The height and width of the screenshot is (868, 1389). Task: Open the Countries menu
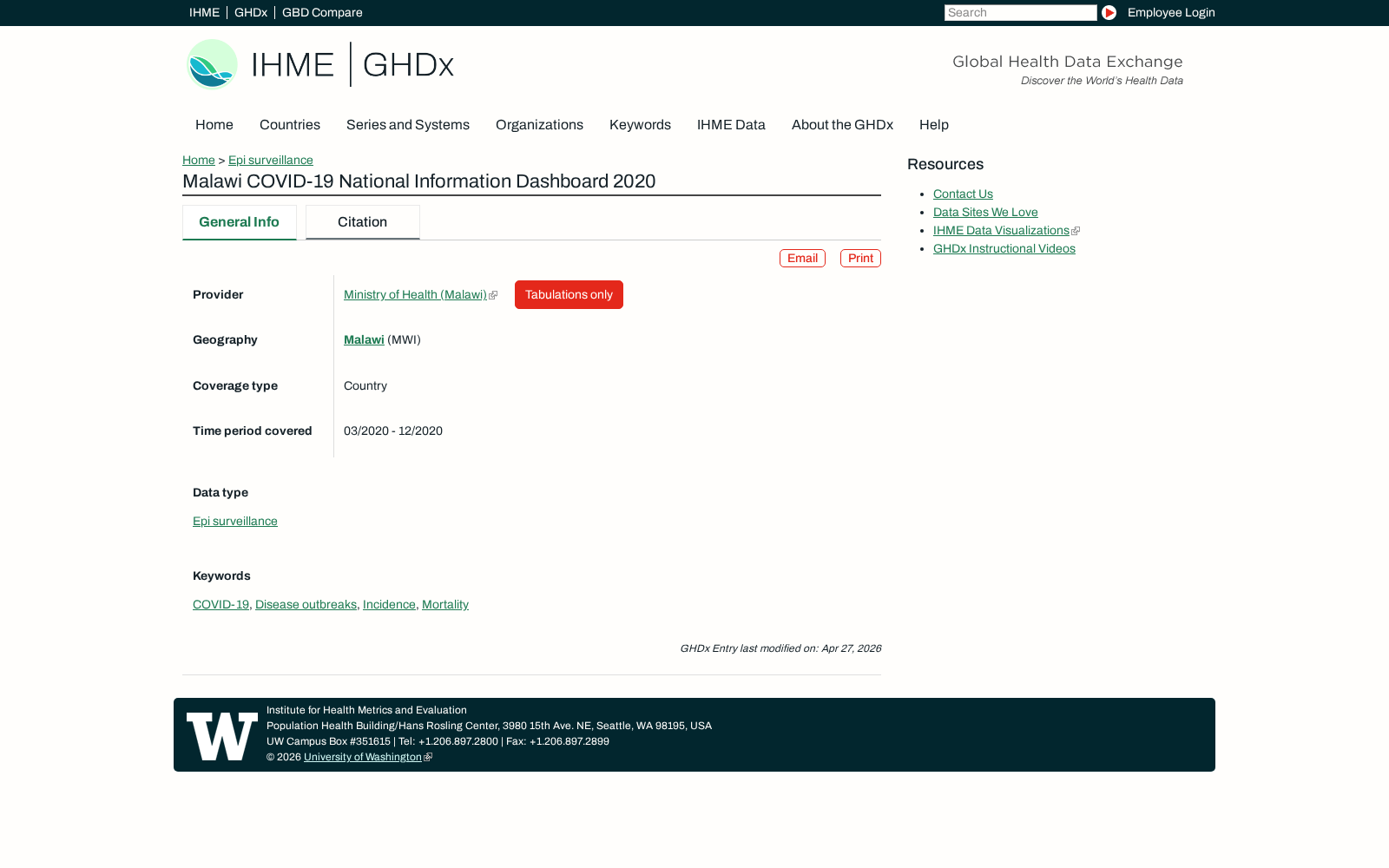[x=290, y=125]
